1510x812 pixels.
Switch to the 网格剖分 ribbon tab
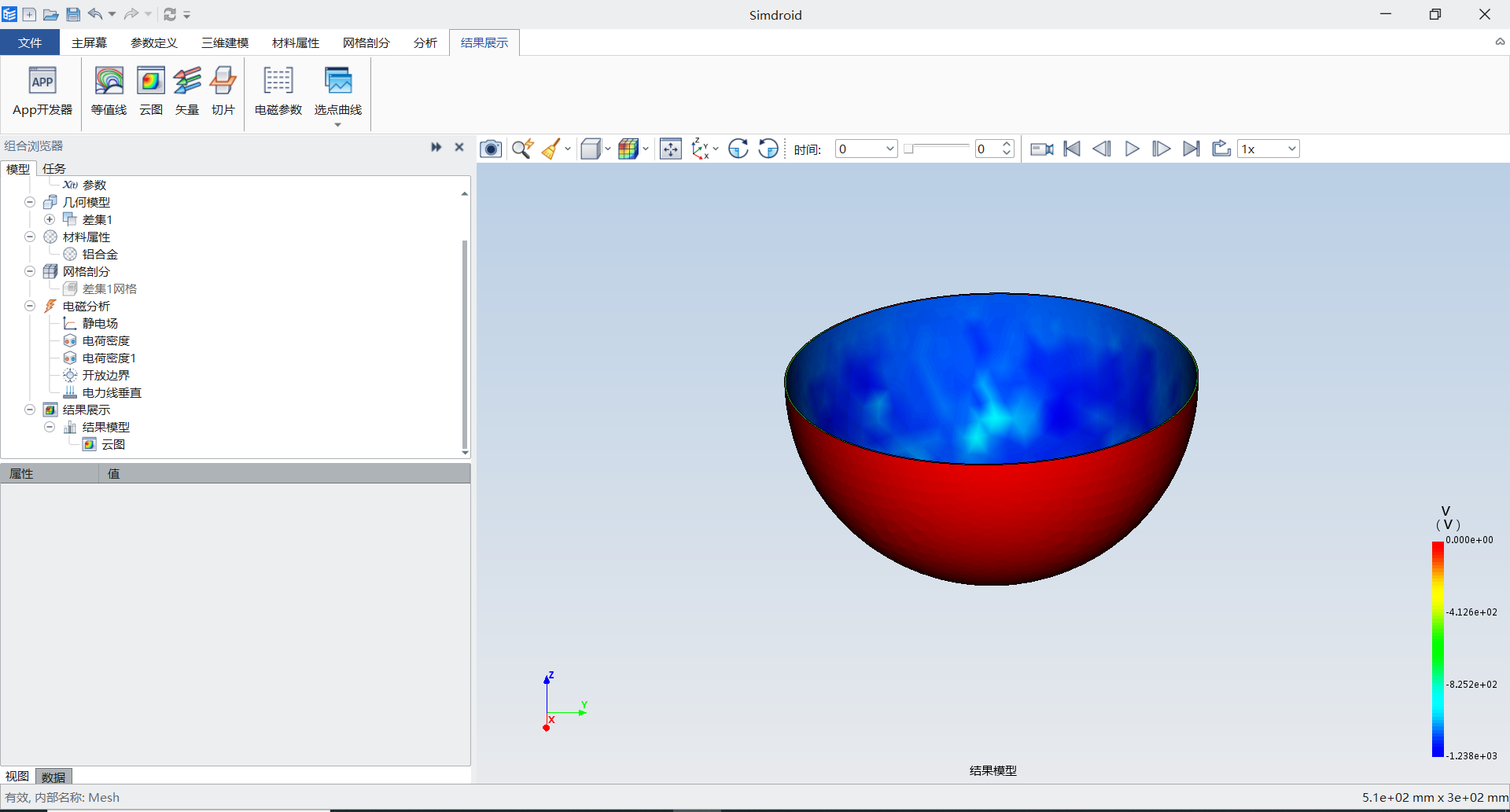click(x=366, y=42)
